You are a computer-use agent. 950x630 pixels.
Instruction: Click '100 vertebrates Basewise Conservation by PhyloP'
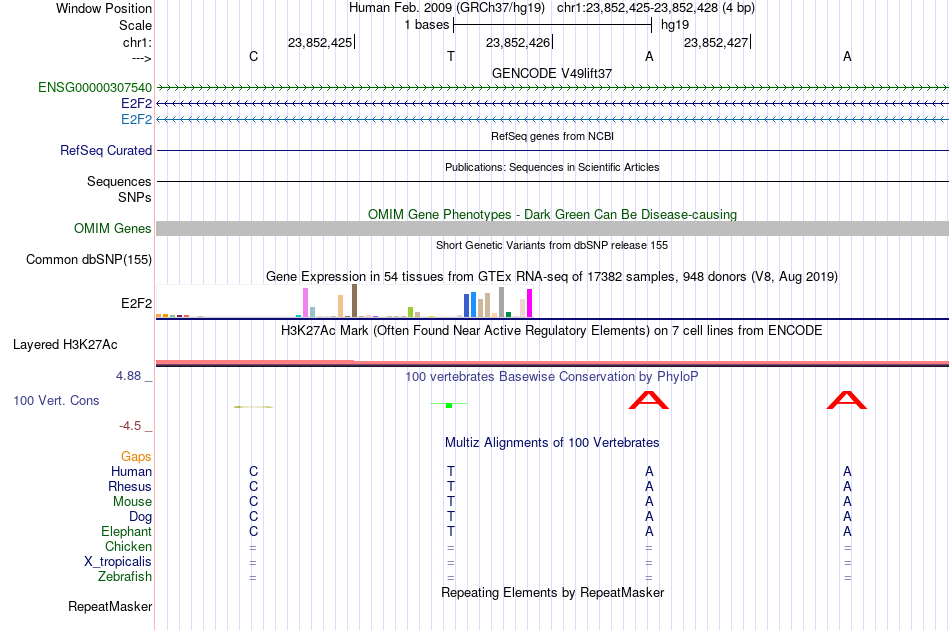click(x=552, y=377)
